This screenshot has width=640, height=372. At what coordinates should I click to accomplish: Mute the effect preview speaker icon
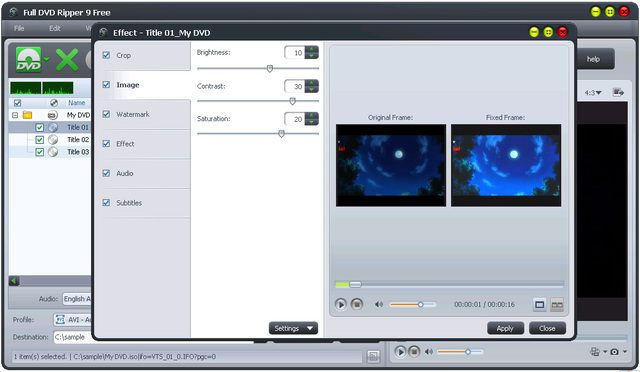pos(379,304)
